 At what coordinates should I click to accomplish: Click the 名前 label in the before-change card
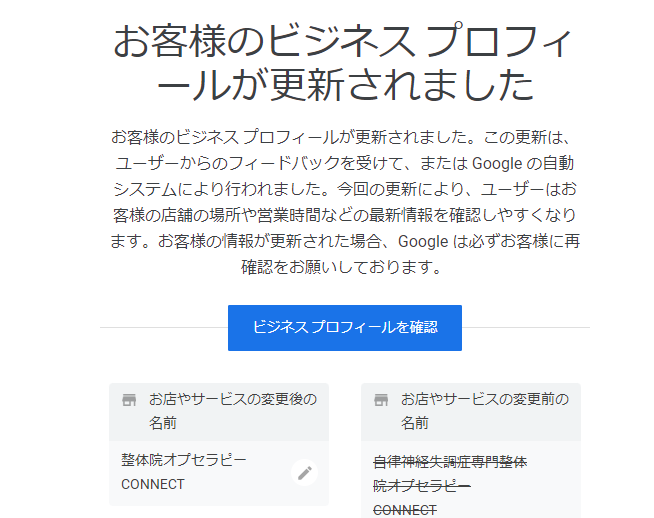[415, 423]
